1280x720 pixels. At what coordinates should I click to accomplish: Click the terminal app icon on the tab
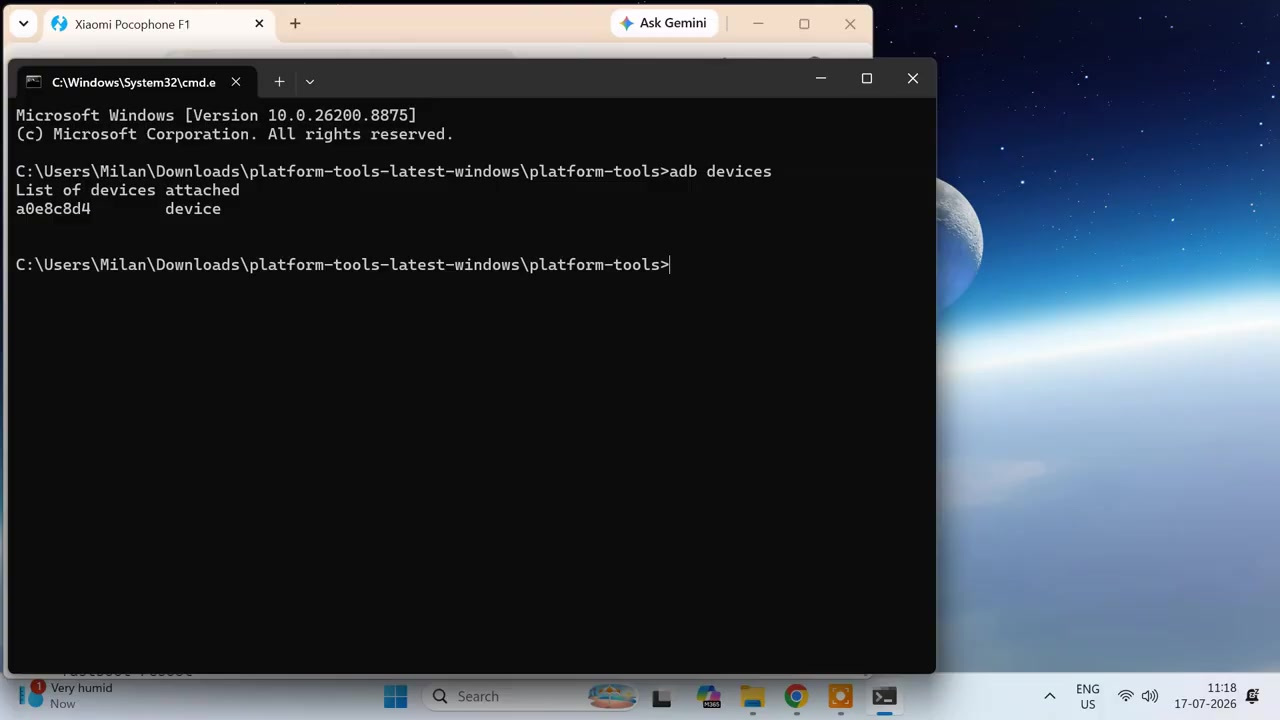pos(34,82)
